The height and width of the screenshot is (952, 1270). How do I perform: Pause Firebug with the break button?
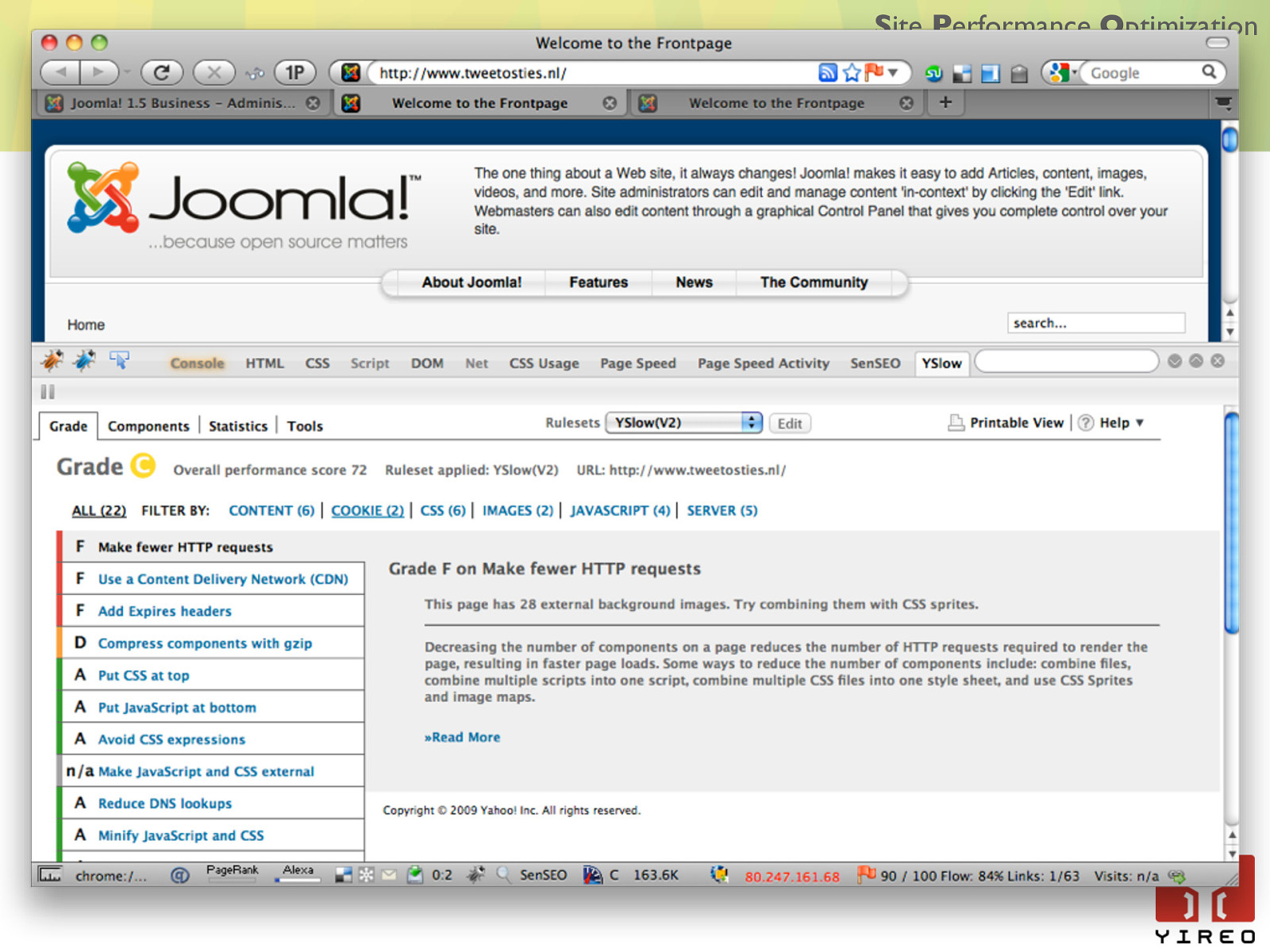(48, 391)
